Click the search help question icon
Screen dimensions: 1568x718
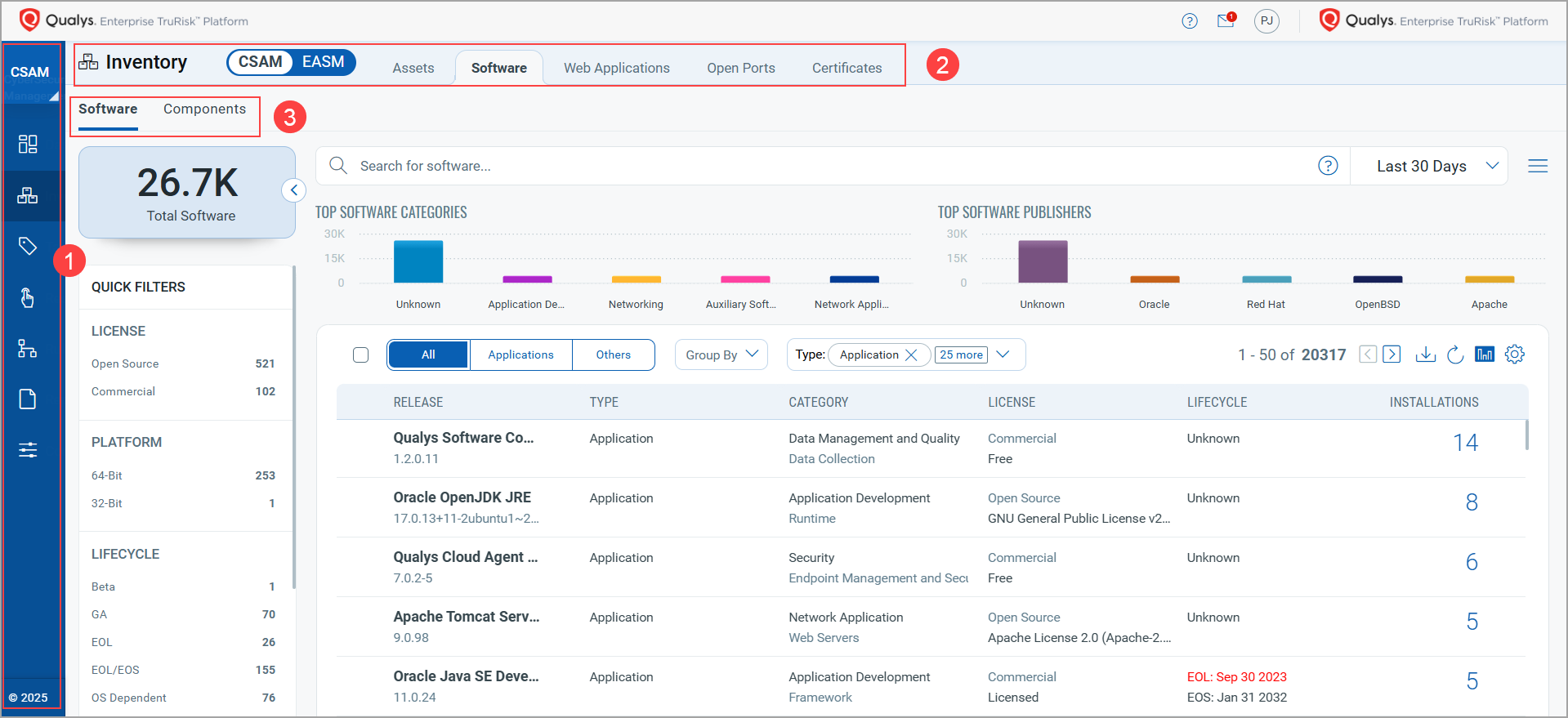click(x=1328, y=166)
